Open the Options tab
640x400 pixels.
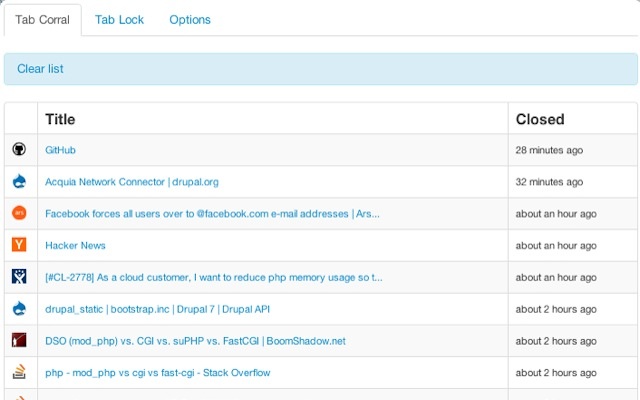point(190,20)
